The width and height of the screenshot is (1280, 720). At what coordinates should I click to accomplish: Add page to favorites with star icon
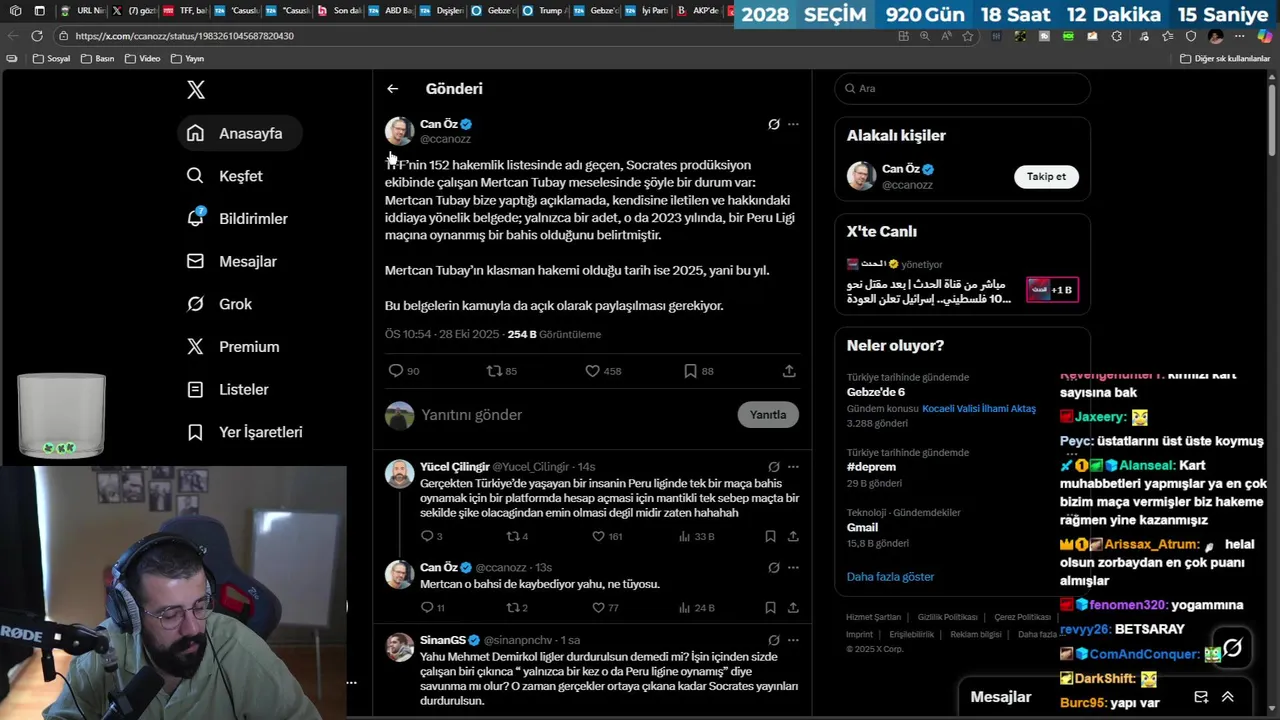click(967, 36)
